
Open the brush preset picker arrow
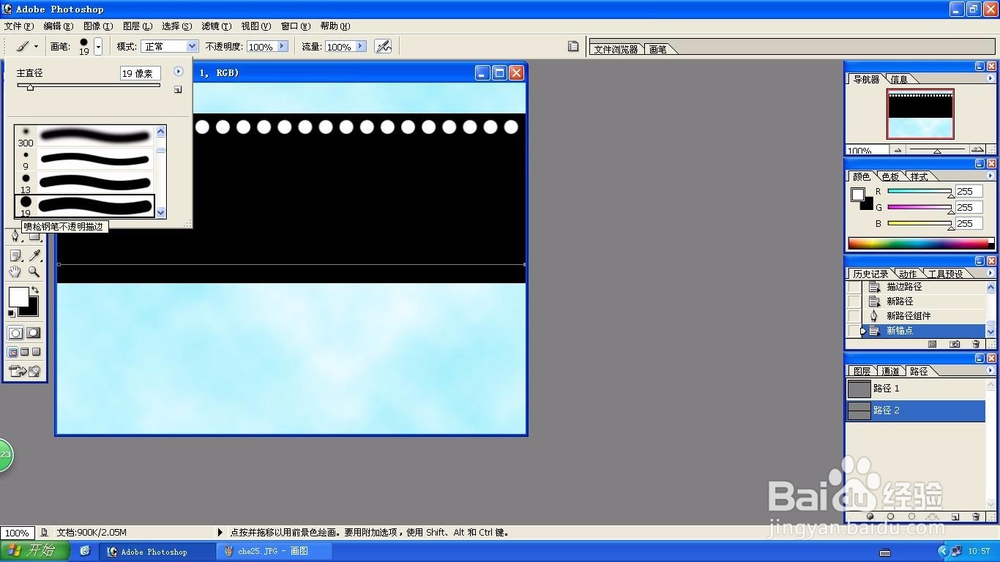(98, 46)
